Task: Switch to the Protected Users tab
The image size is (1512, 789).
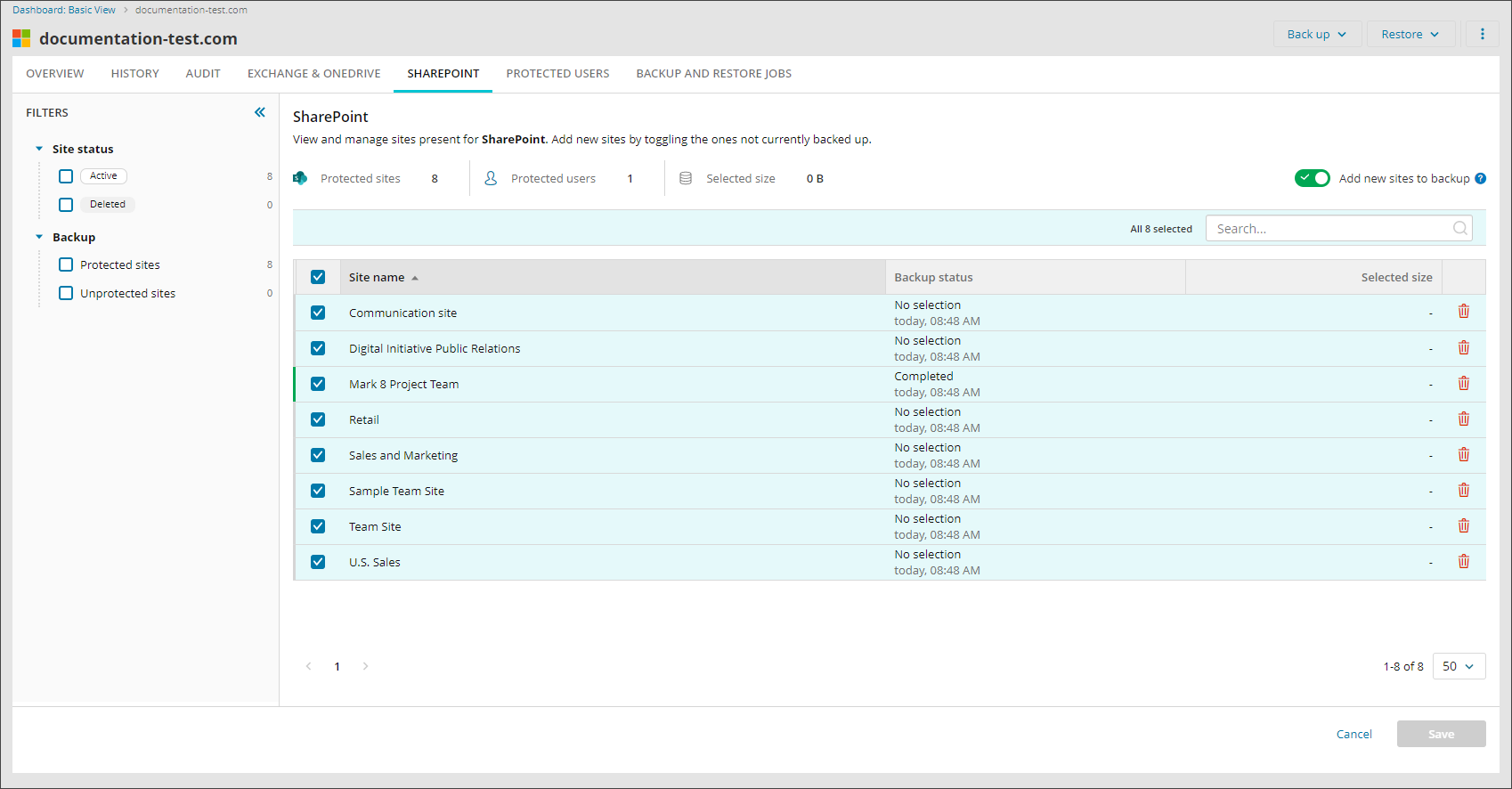Action: click(x=557, y=74)
